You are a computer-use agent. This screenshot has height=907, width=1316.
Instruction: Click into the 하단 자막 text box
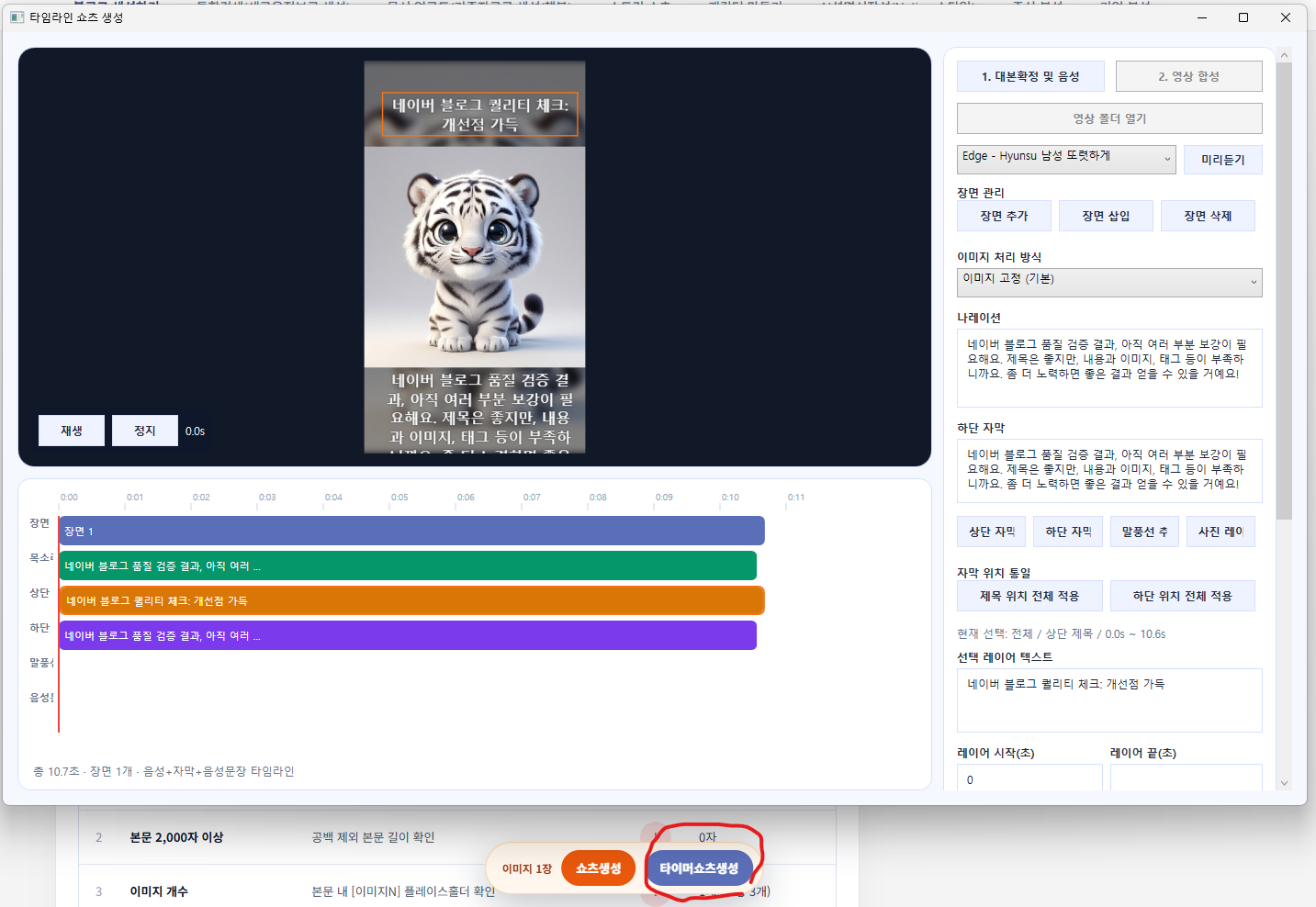(1109, 471)
